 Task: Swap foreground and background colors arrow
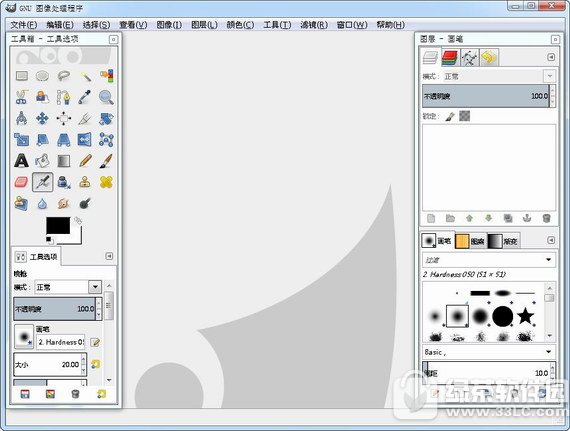[78, 220]
